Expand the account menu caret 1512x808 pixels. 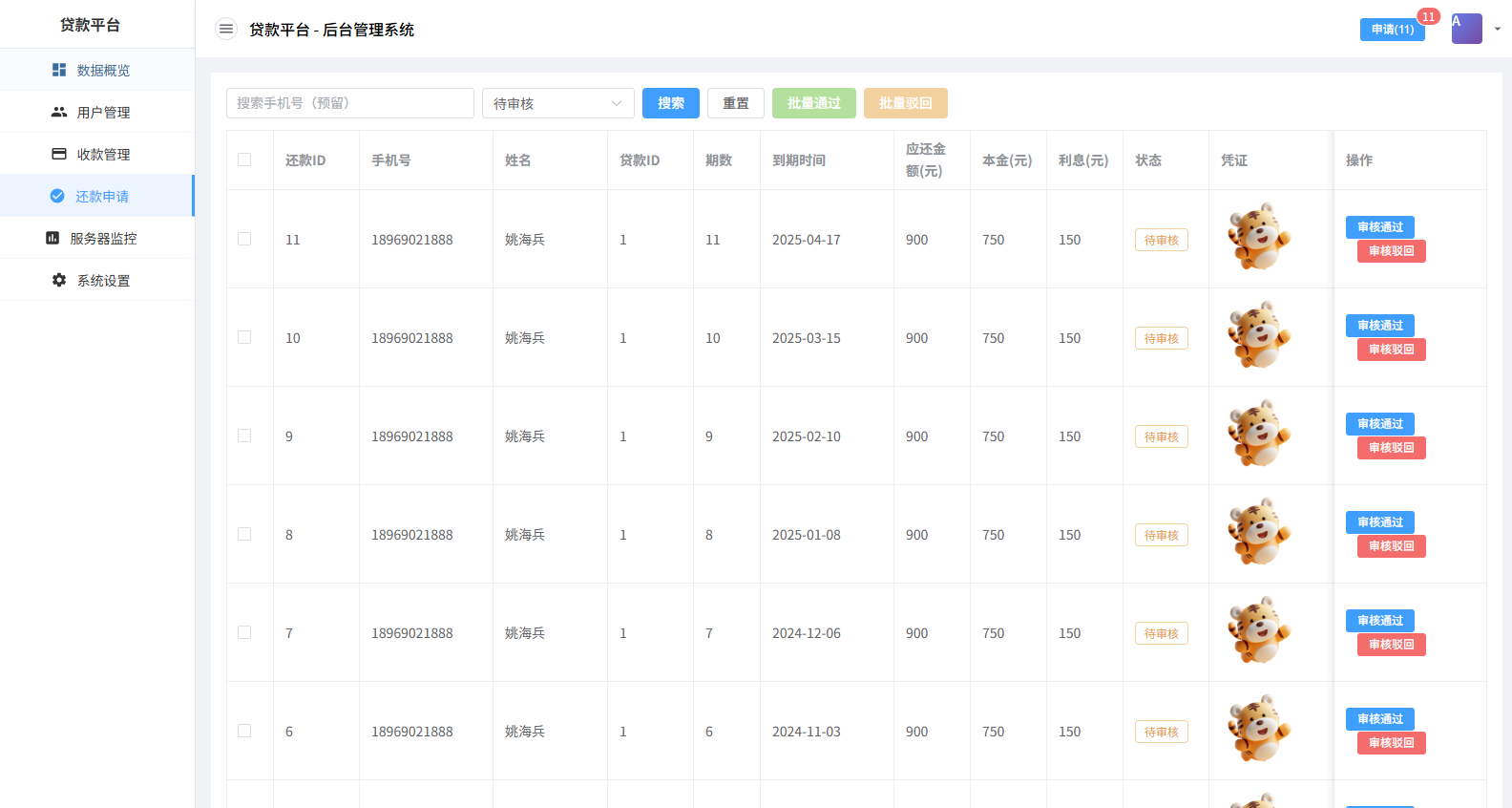point(1498,29)
